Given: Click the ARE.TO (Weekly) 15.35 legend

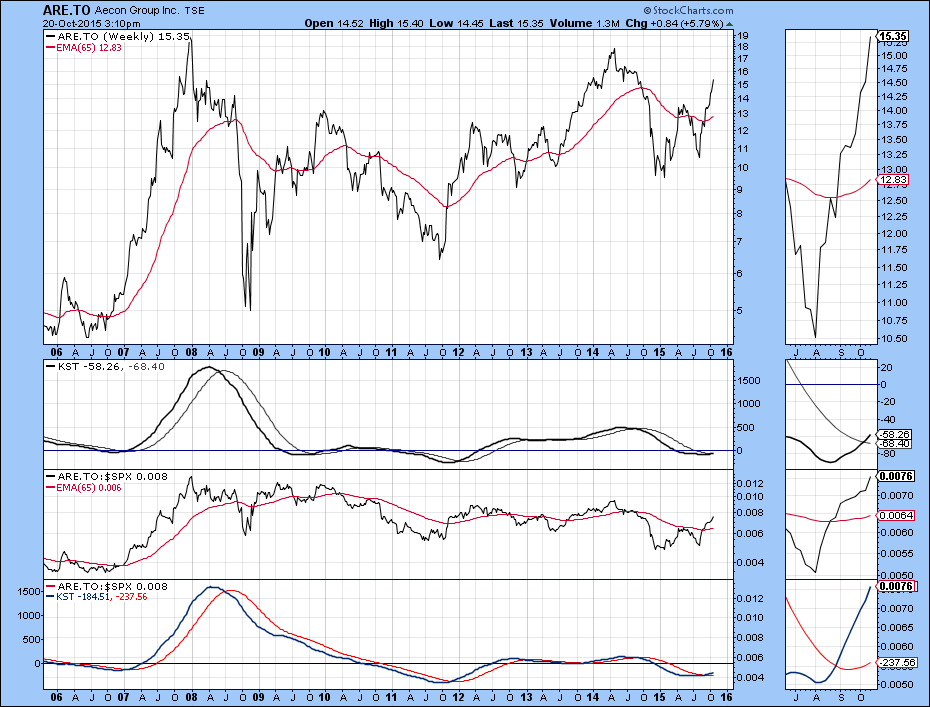Looking at the screenshot, I should coord(118,36).
